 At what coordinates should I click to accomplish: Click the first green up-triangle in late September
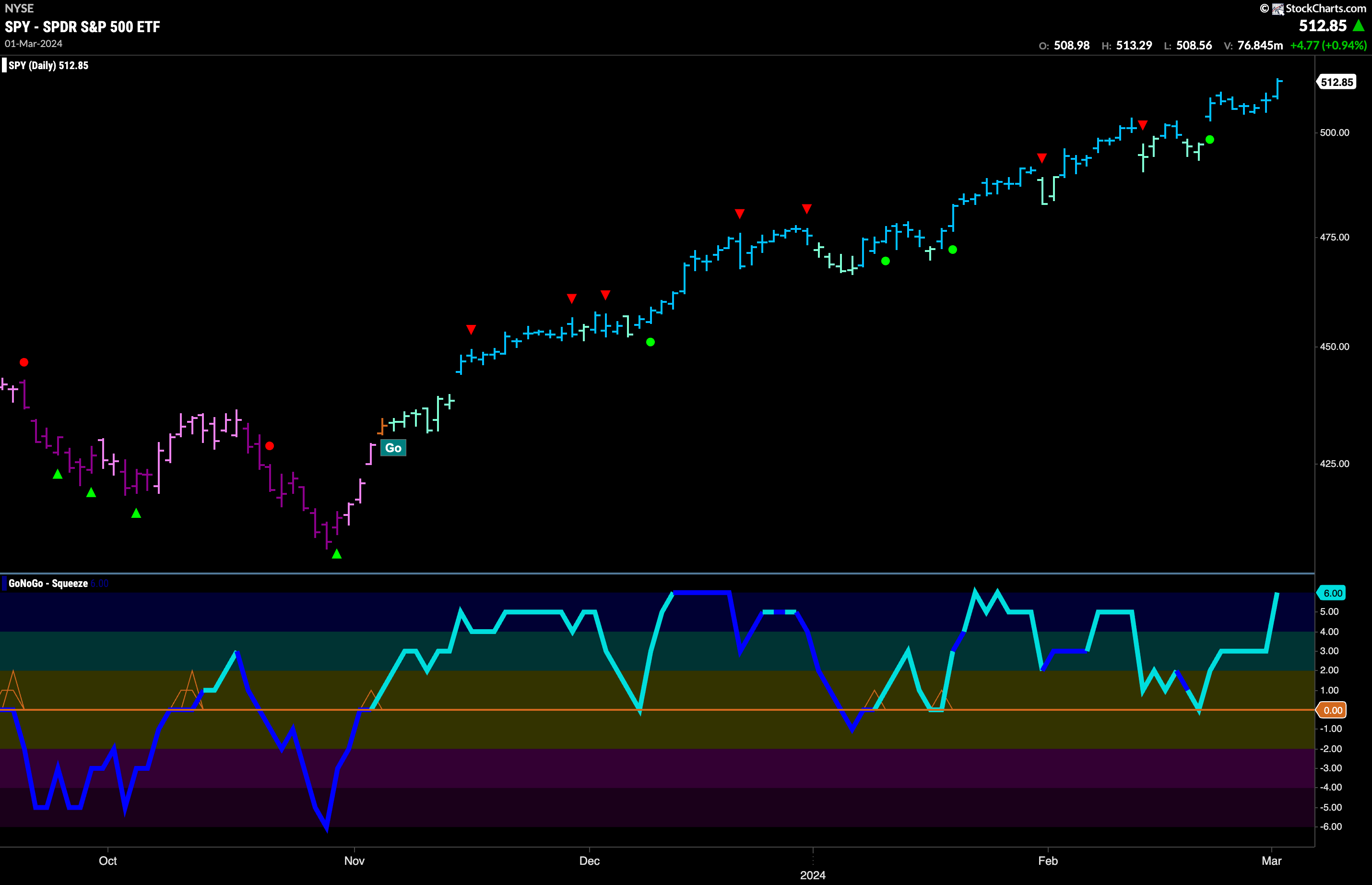(x=58, y=474)
